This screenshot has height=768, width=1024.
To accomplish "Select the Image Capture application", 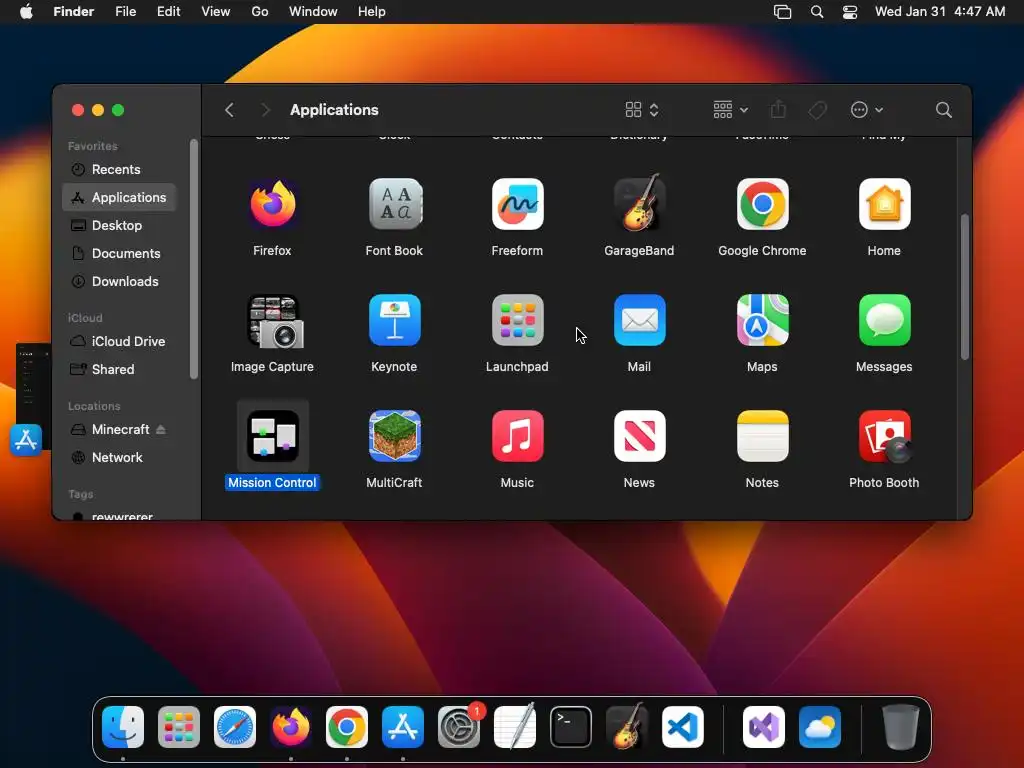I will click(274, 321).
